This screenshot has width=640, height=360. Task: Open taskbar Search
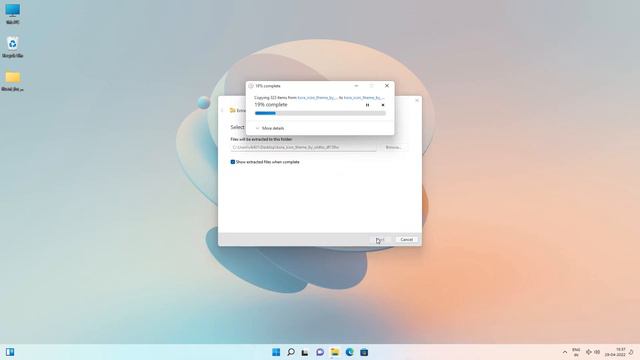point(291,352)
